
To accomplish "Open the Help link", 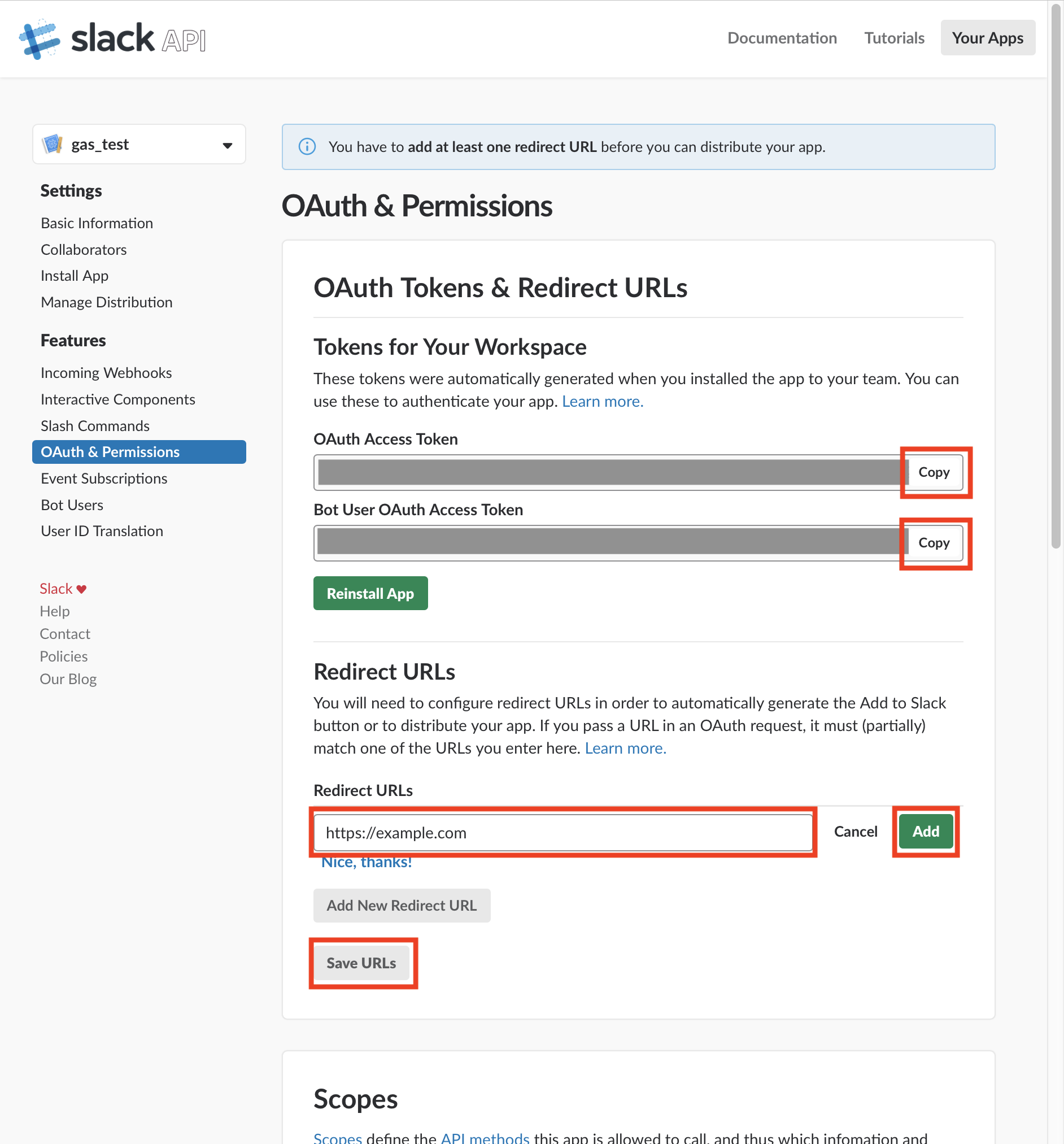I will tap(55, 611).
